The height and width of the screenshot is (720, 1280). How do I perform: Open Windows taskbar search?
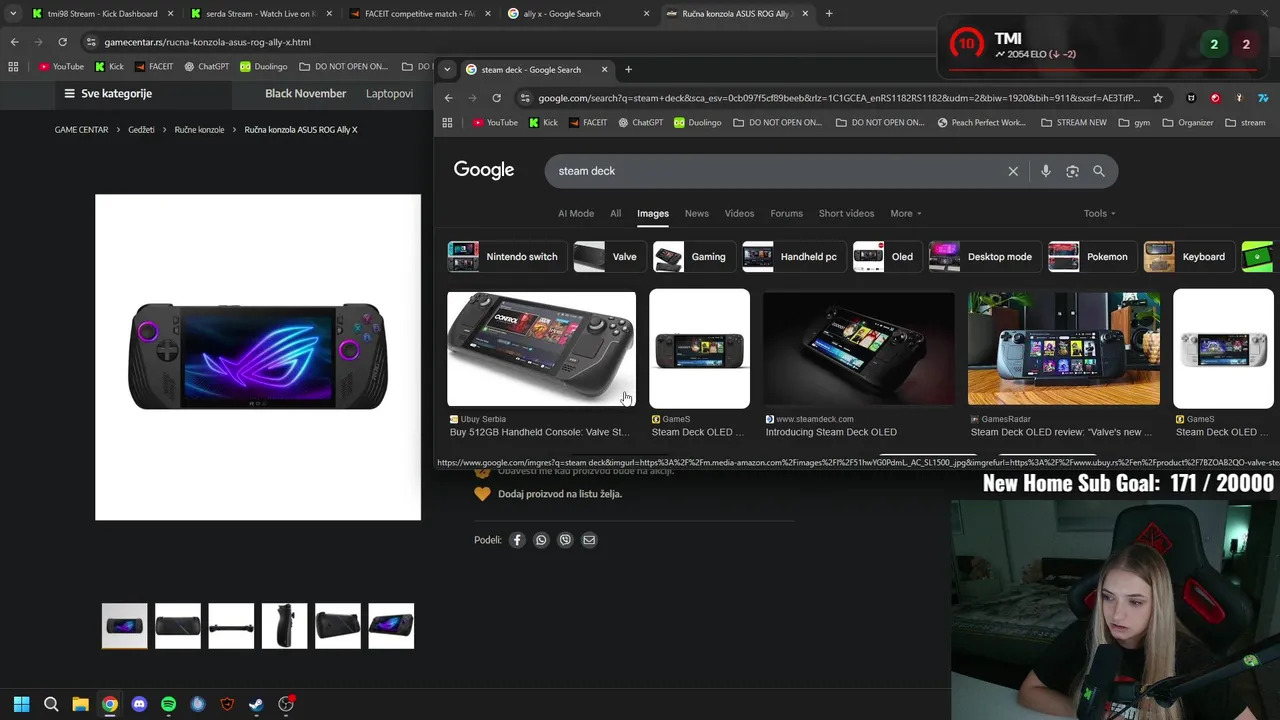pyautogui.click(x=51, y=704)
